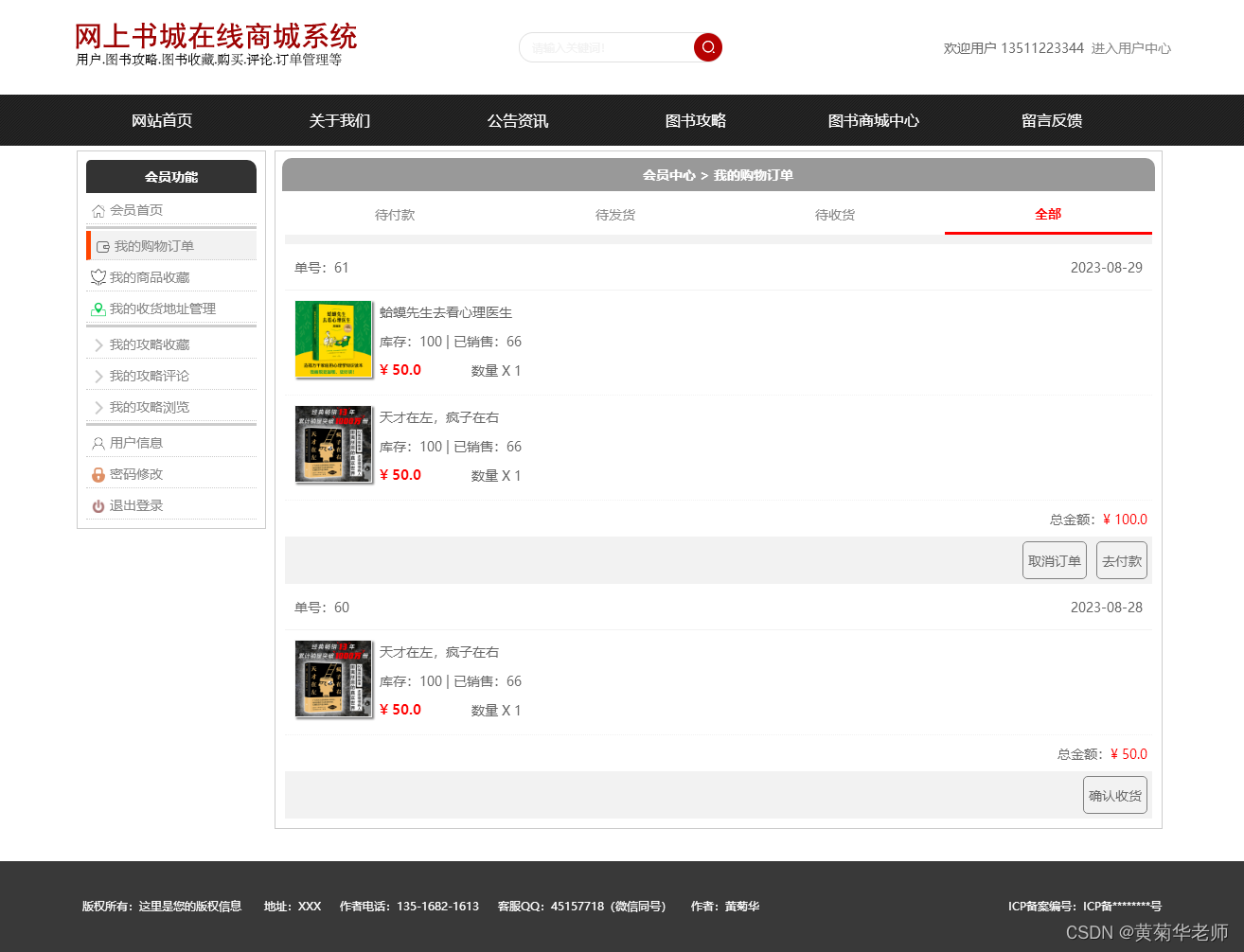
Task: Click 确认收货 for order 60
Action: tap(1114, 795)
